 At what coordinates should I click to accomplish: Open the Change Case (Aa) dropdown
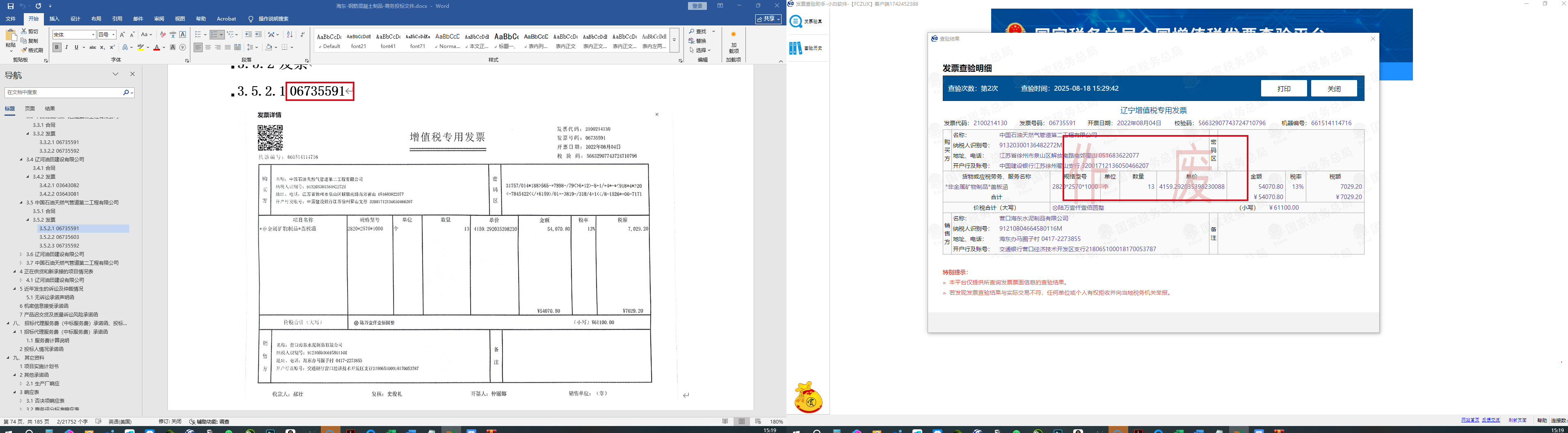pyautogui.click(x=147, y=35)
